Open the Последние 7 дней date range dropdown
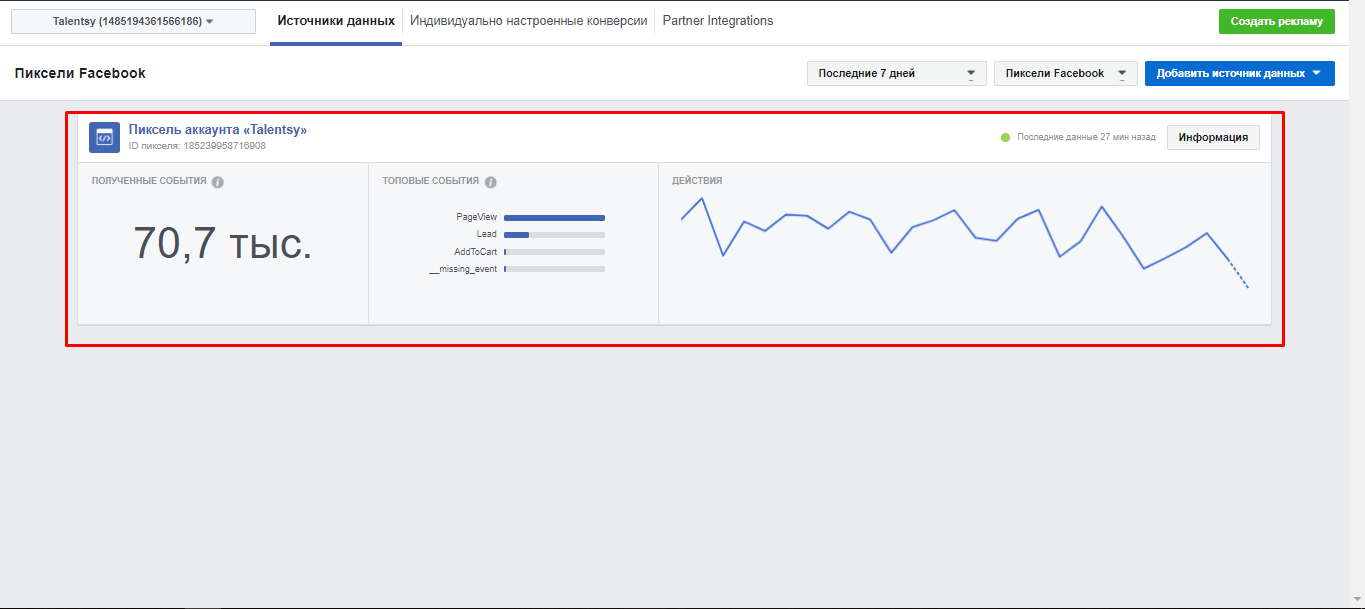 [x=897, y=73]
